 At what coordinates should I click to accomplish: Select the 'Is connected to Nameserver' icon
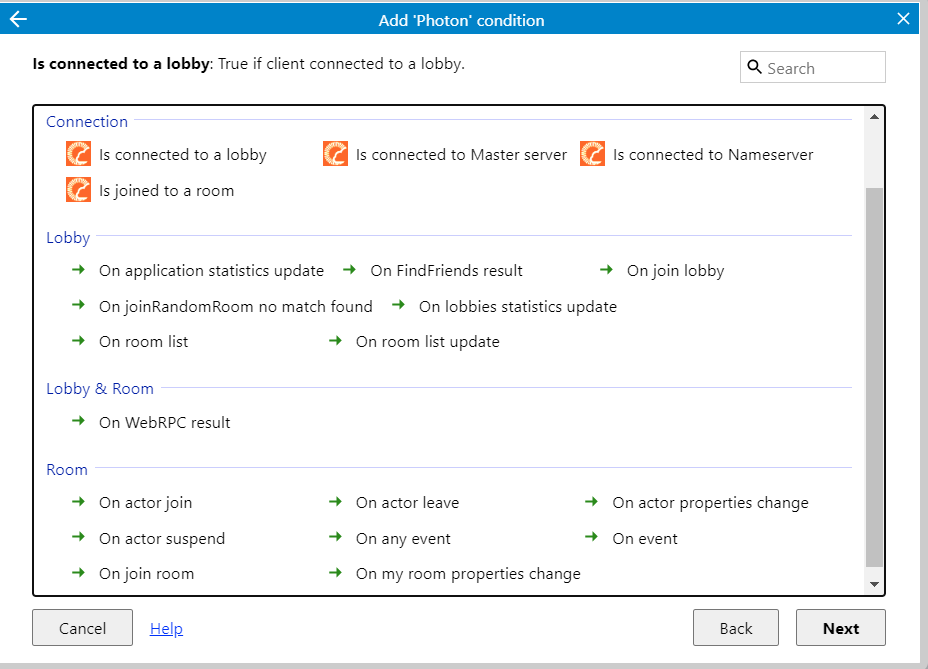point(592,154)
